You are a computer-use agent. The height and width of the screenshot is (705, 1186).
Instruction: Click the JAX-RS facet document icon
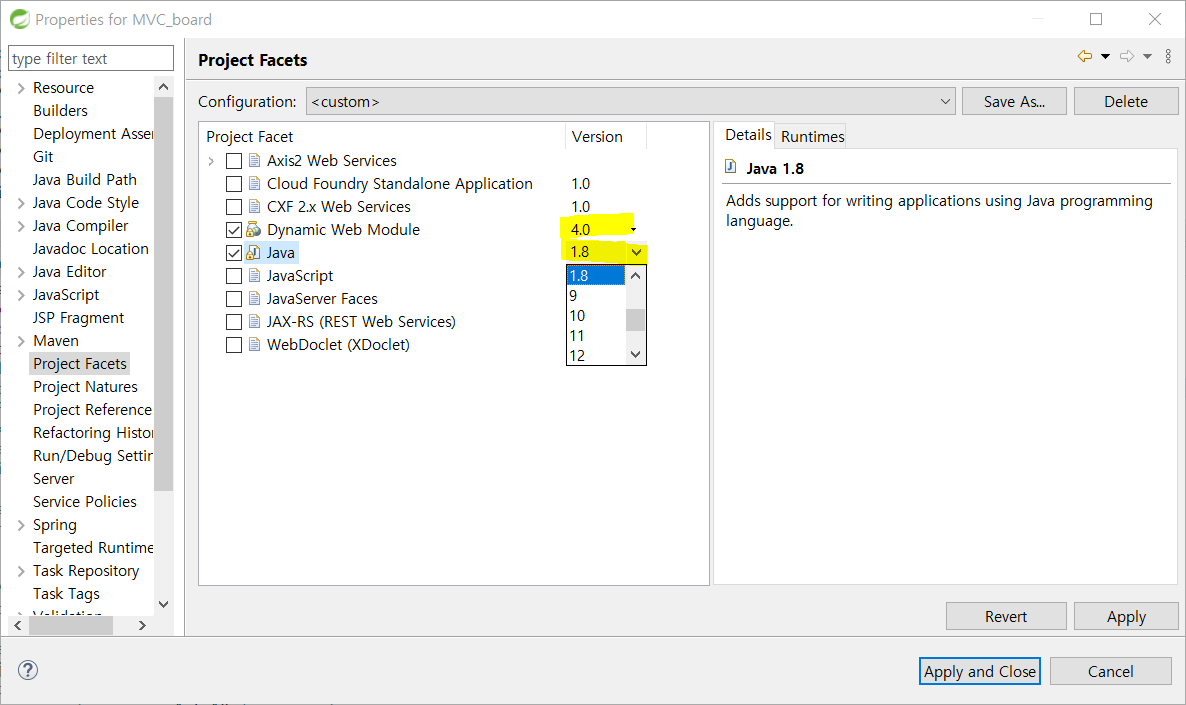[x=255, y=321]
